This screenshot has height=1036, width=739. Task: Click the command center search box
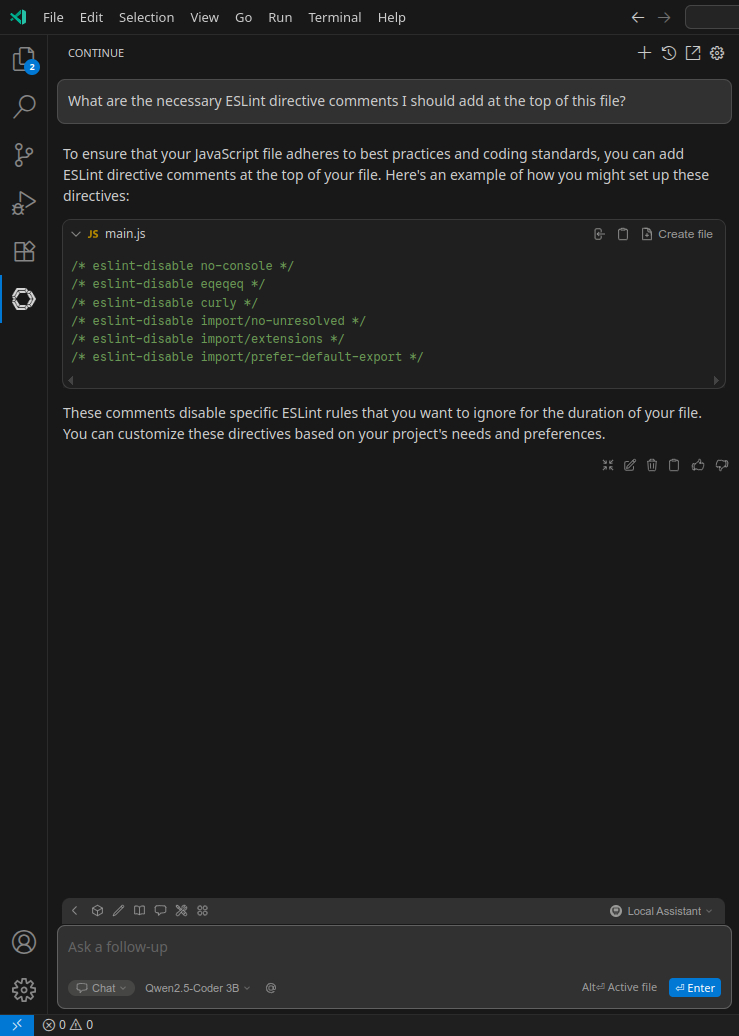coord(712,18)
